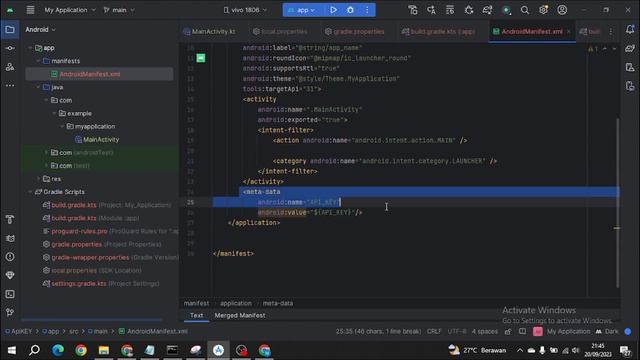Open Logcat tool window
The image size is (640, 360).
10,238
